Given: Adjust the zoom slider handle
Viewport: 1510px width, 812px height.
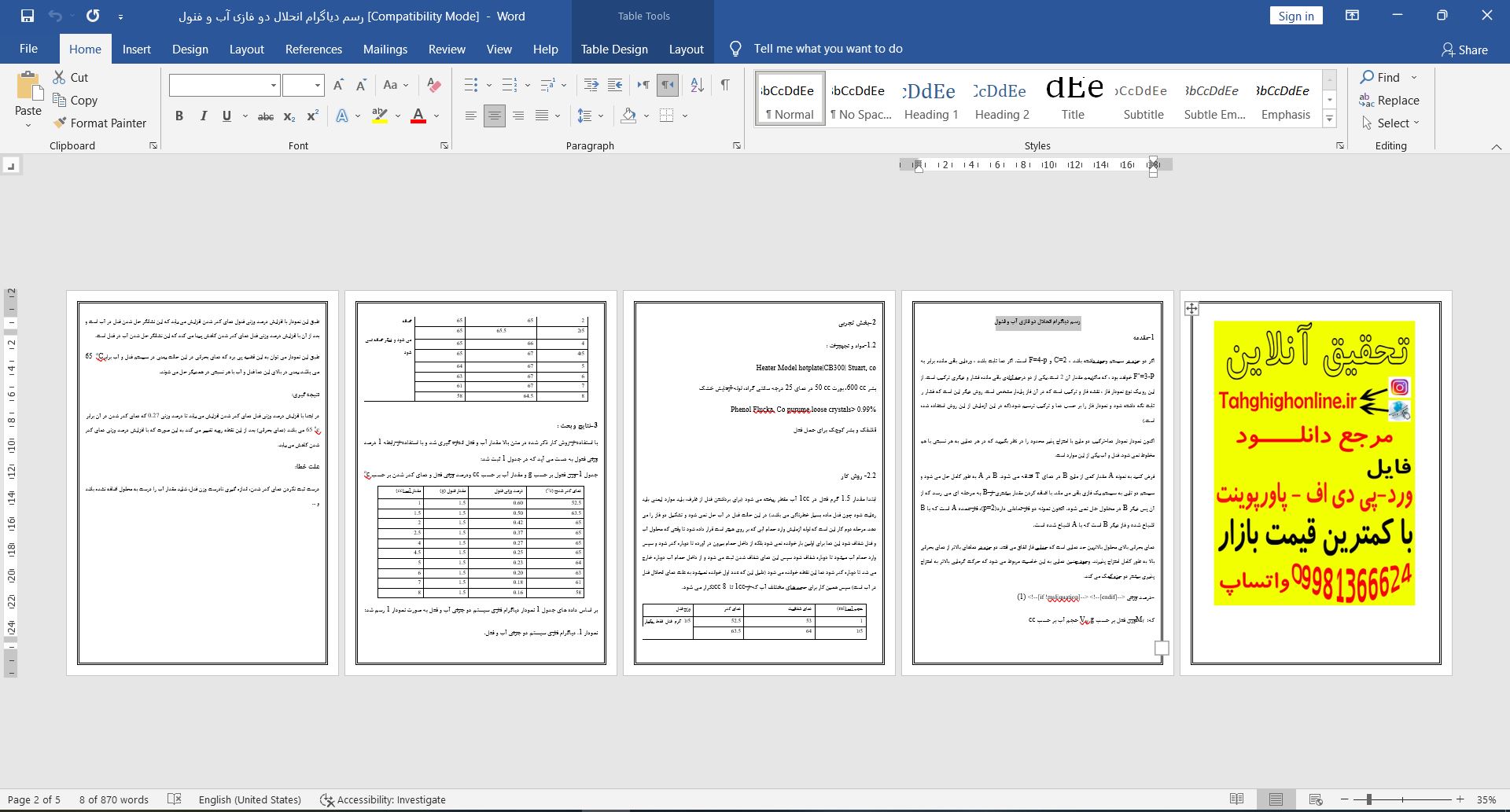Looking at the screenshot, I should coord(1369,799).
